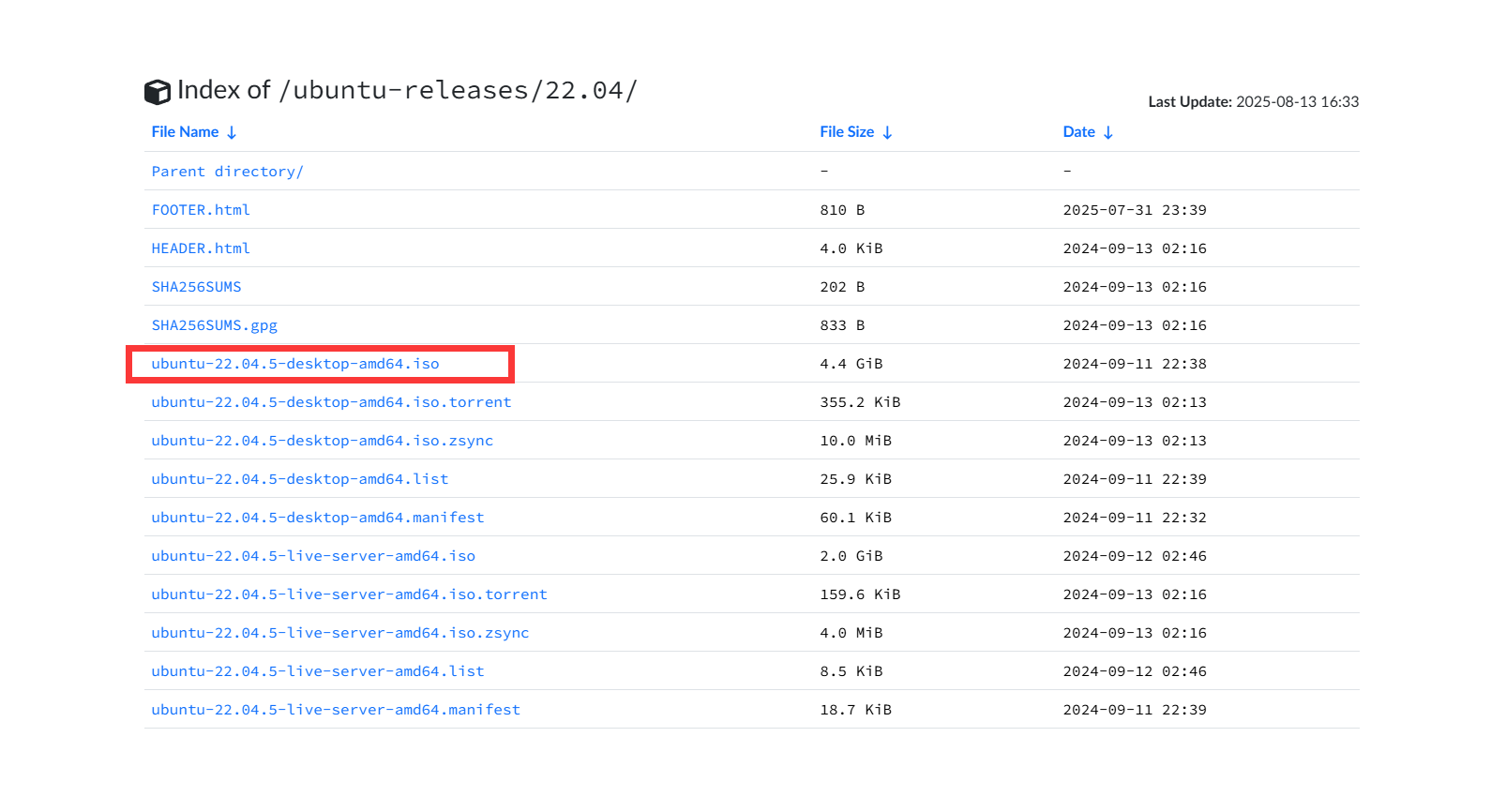The image size is (1491, 812).
Task: Sort by File Size column header
Action: point(856,132)
